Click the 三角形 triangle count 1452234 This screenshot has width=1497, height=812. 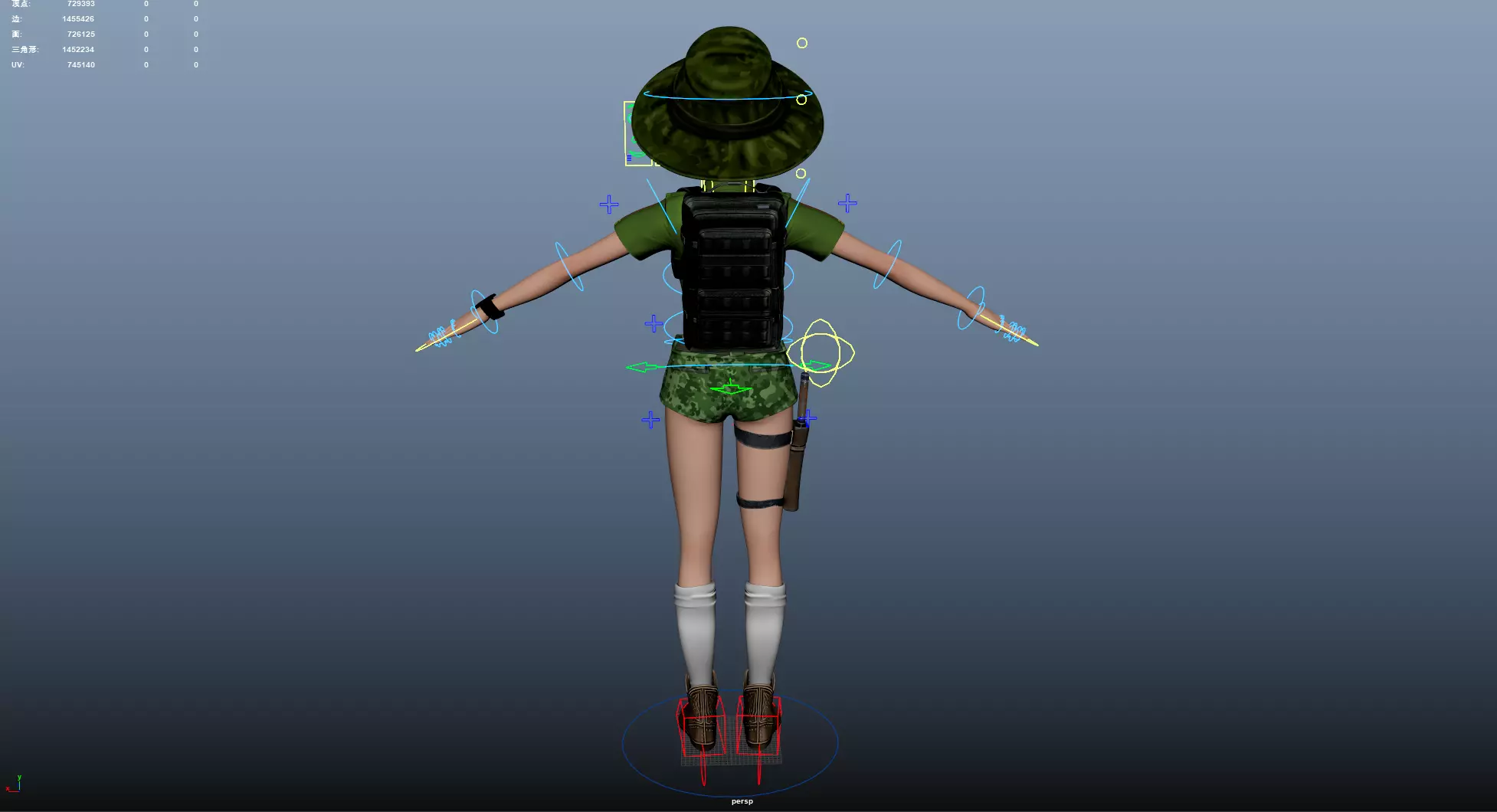[78, 50]
